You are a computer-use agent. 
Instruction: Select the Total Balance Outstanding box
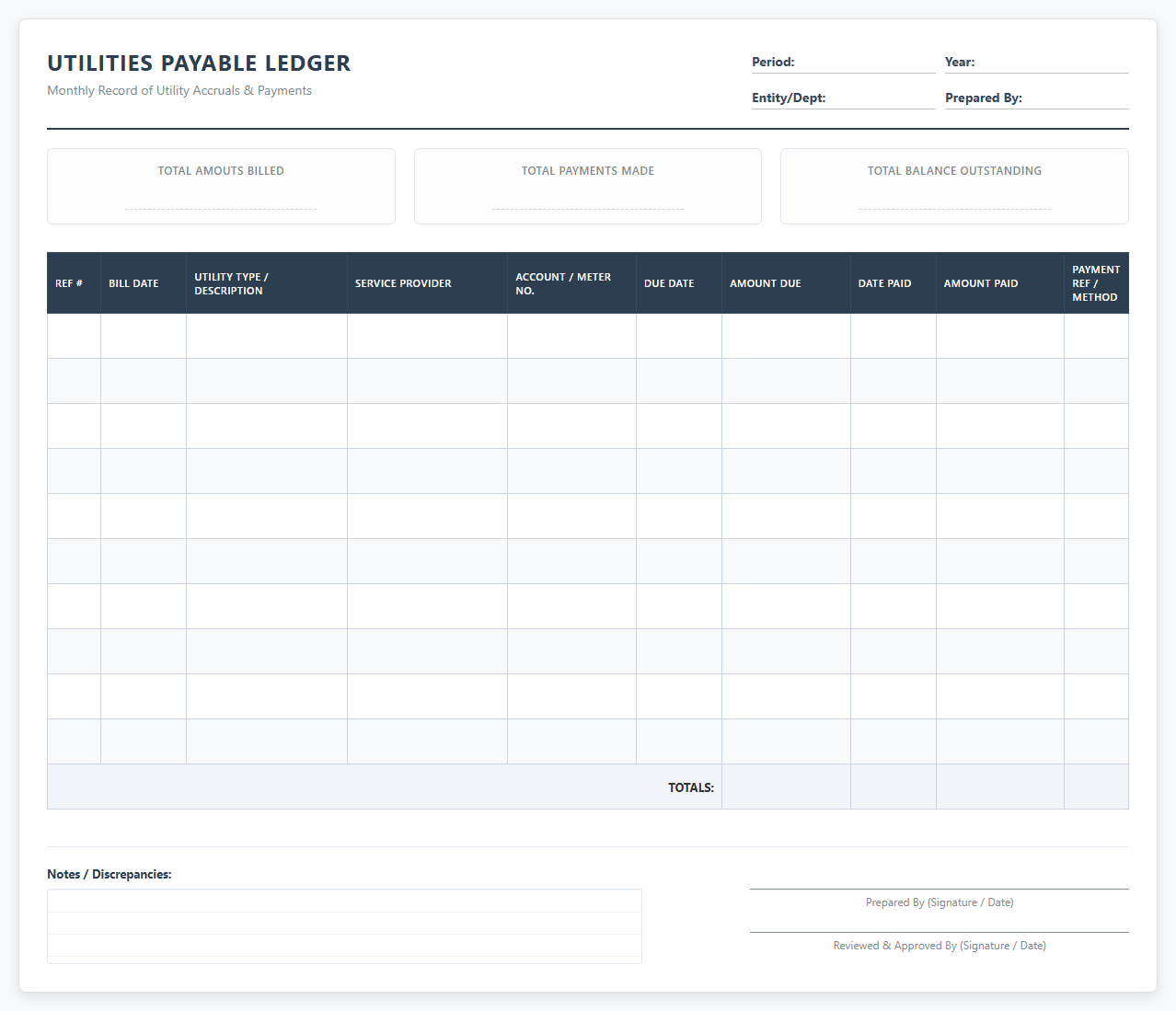[954, 187]
